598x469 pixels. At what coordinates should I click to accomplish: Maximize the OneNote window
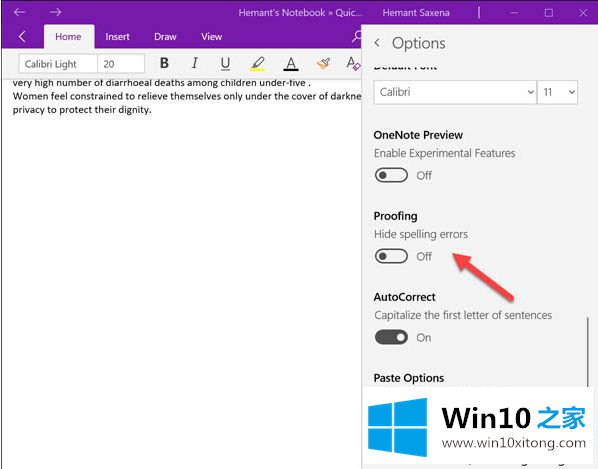[549, 13]
